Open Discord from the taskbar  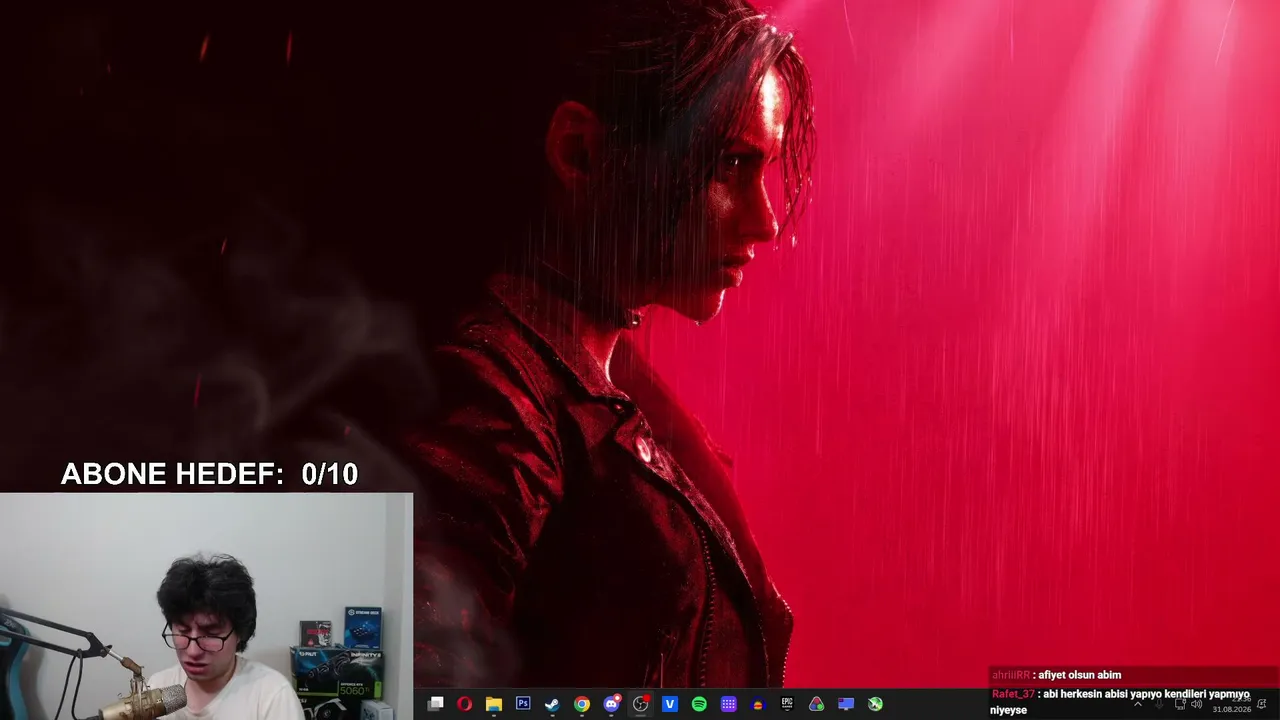pyautogui.click(x=611, y=704)
